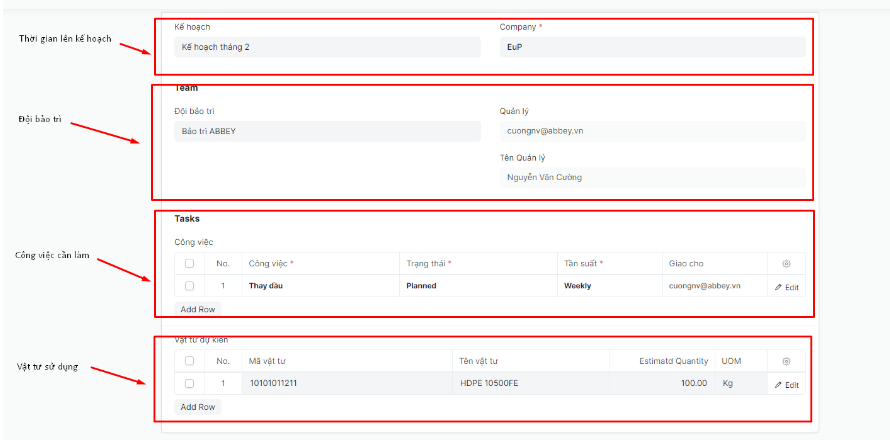Viewport: 890px width, 440px height.
Task: Click Giao cho cell in task row
Action: coord(714,286)
